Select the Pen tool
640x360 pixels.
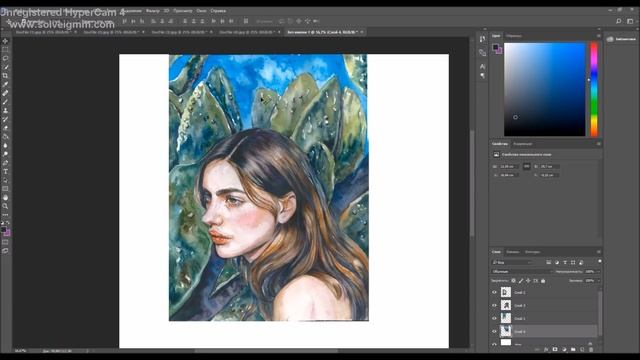5,163
